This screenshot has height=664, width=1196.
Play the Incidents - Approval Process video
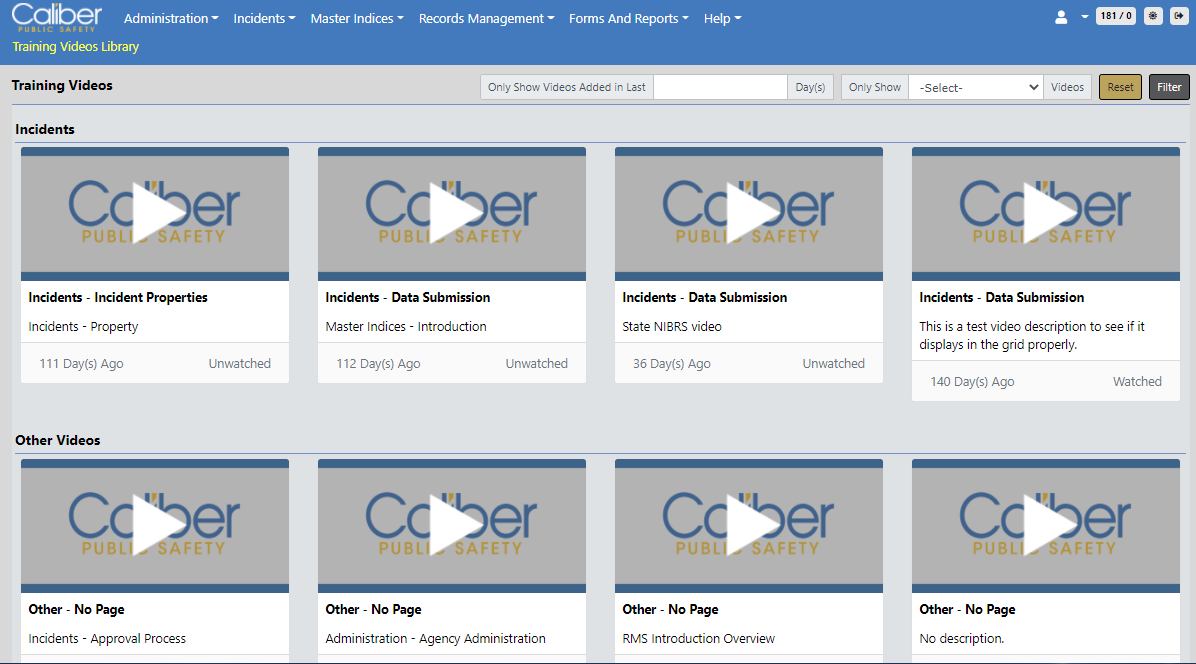pos(155,525)
